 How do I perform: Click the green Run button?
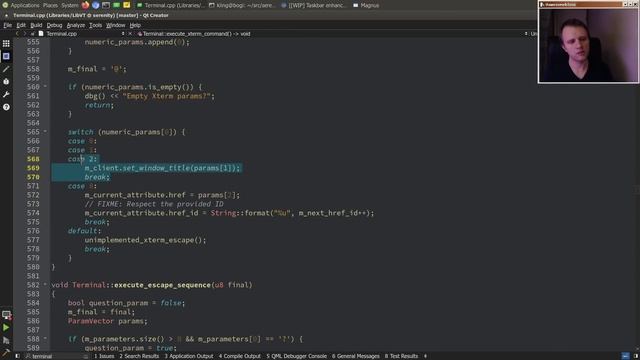(x=6, y=327)
